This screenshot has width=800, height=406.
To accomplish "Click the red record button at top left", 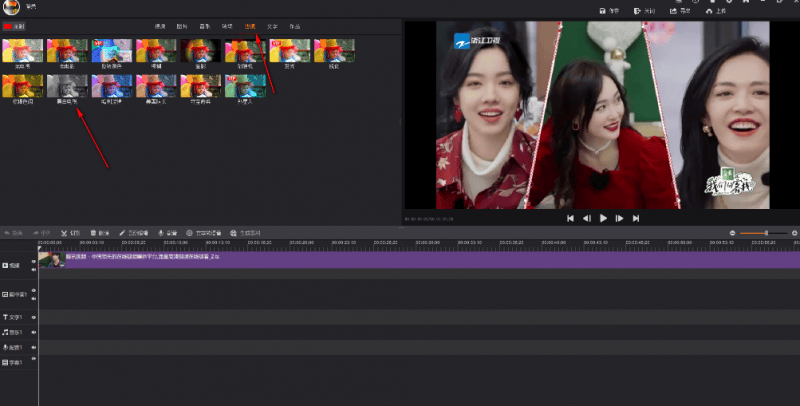I will pos(9,26).
